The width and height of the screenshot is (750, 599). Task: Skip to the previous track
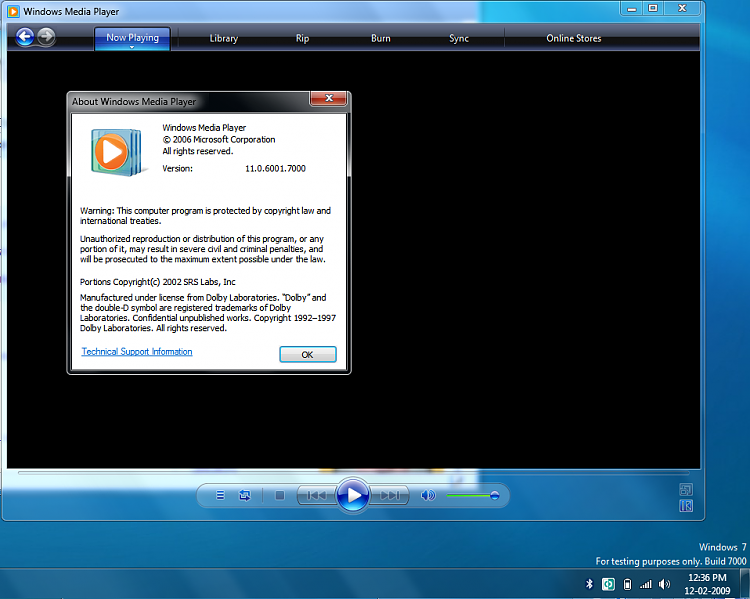(316, 495)
